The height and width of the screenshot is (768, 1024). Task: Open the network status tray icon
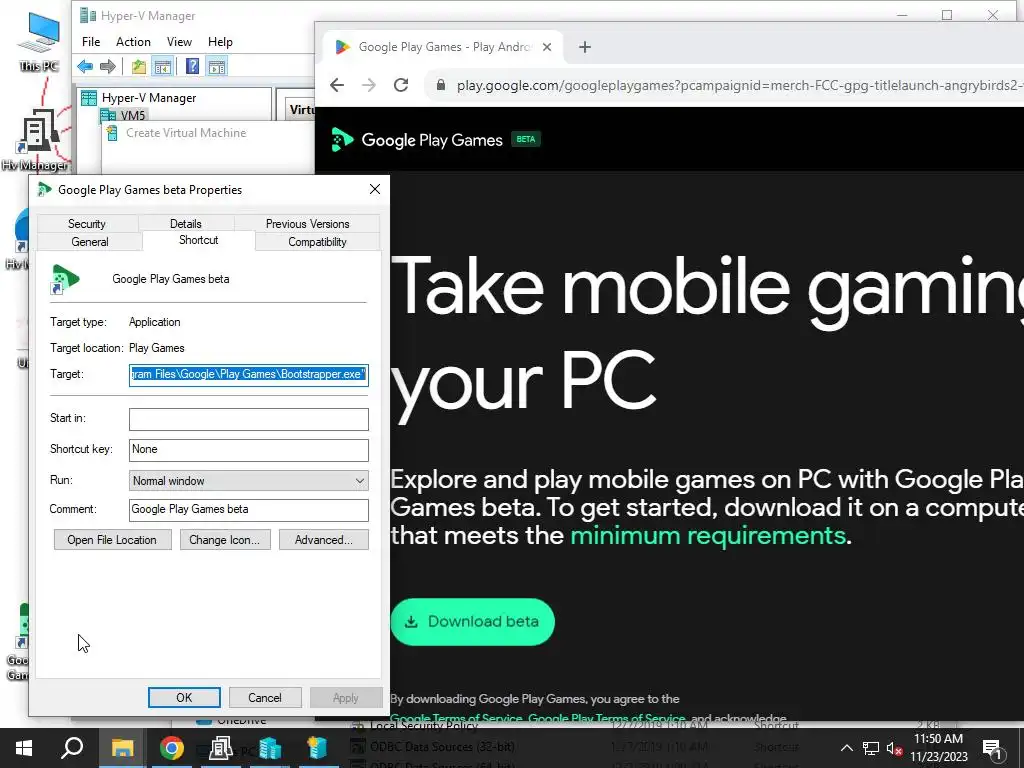[x=871, y=748]
